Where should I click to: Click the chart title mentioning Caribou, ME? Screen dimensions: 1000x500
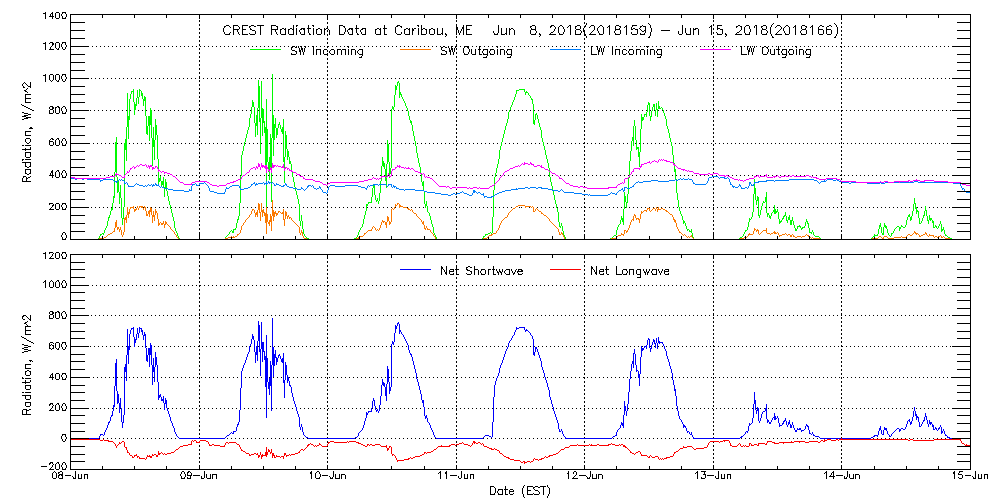(530, 31)
